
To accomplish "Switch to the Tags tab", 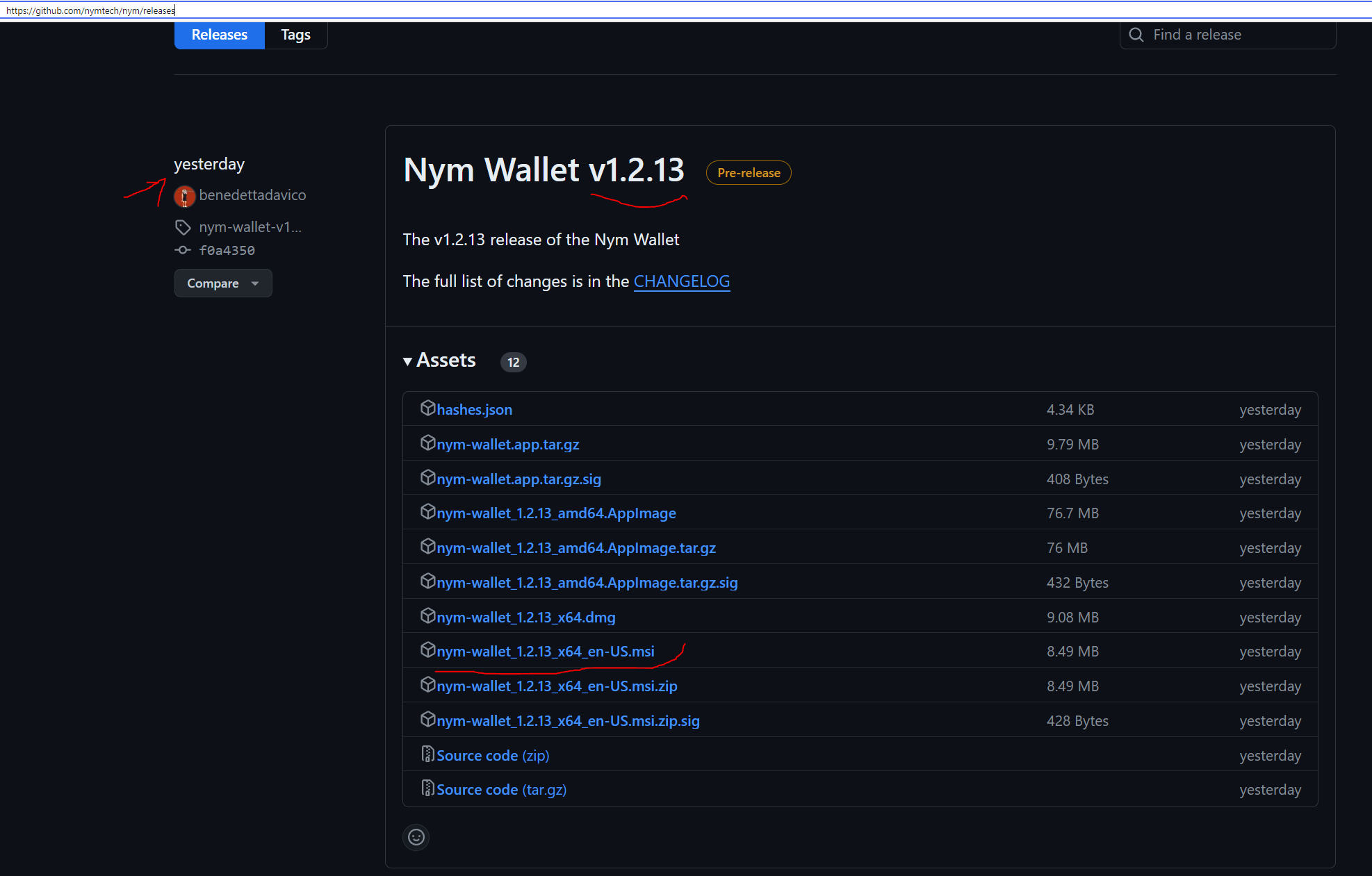I will [296, 35].
